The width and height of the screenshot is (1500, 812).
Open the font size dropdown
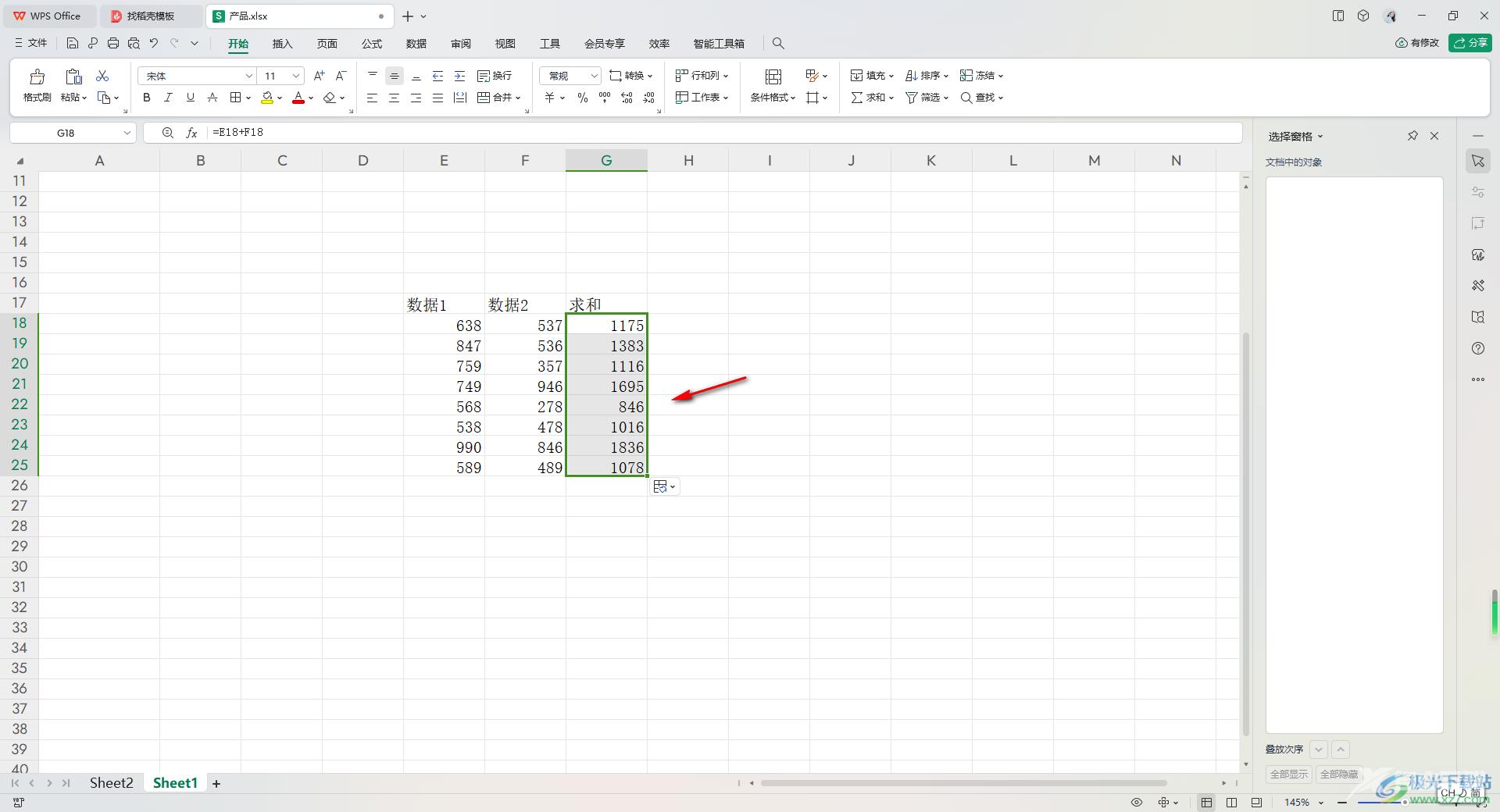click(x=296, y=76)
